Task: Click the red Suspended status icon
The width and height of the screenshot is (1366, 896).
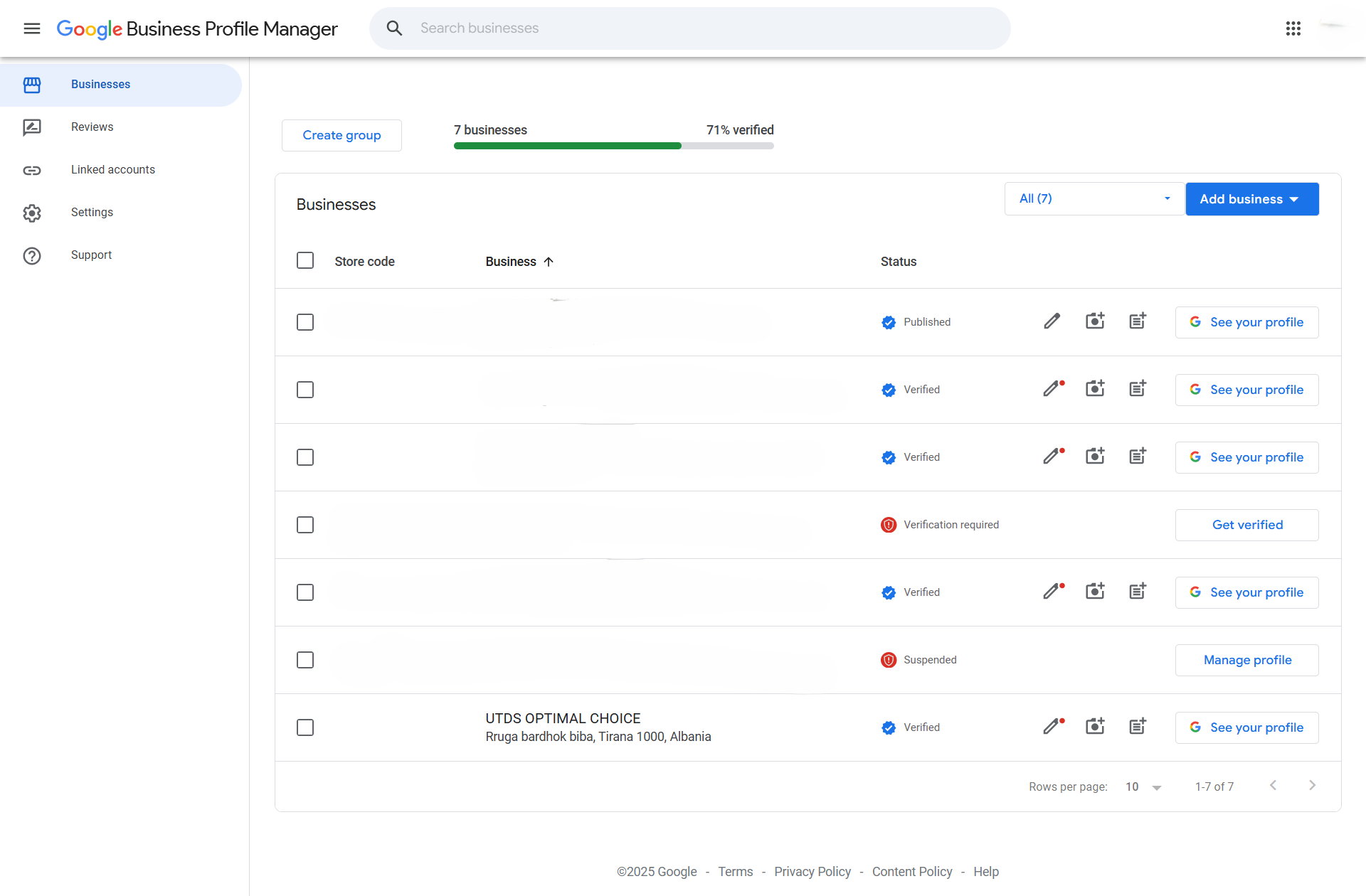Action: (x=889, y=660)
